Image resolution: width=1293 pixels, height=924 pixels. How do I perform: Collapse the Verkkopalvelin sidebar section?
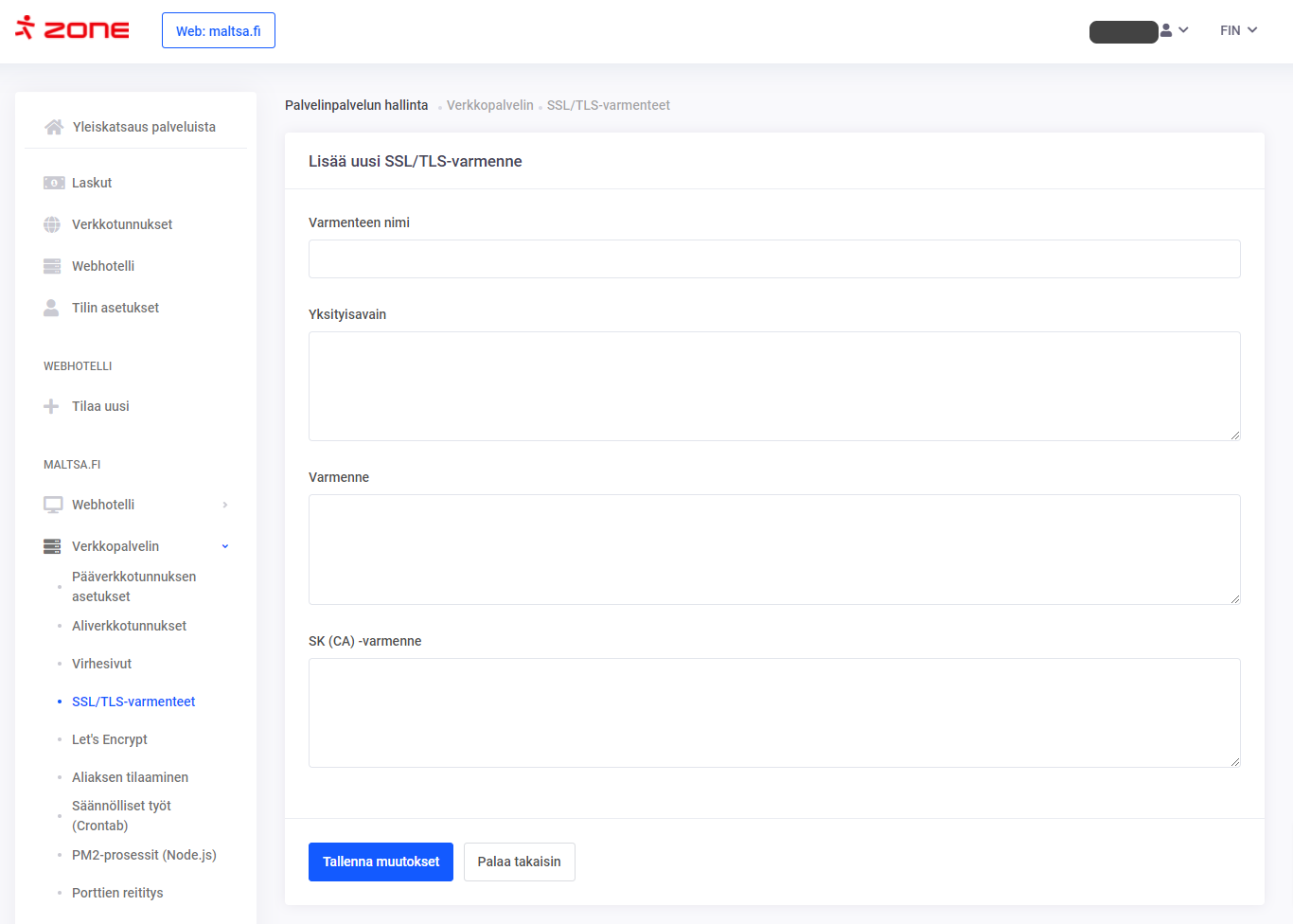[x=225, y=546]
